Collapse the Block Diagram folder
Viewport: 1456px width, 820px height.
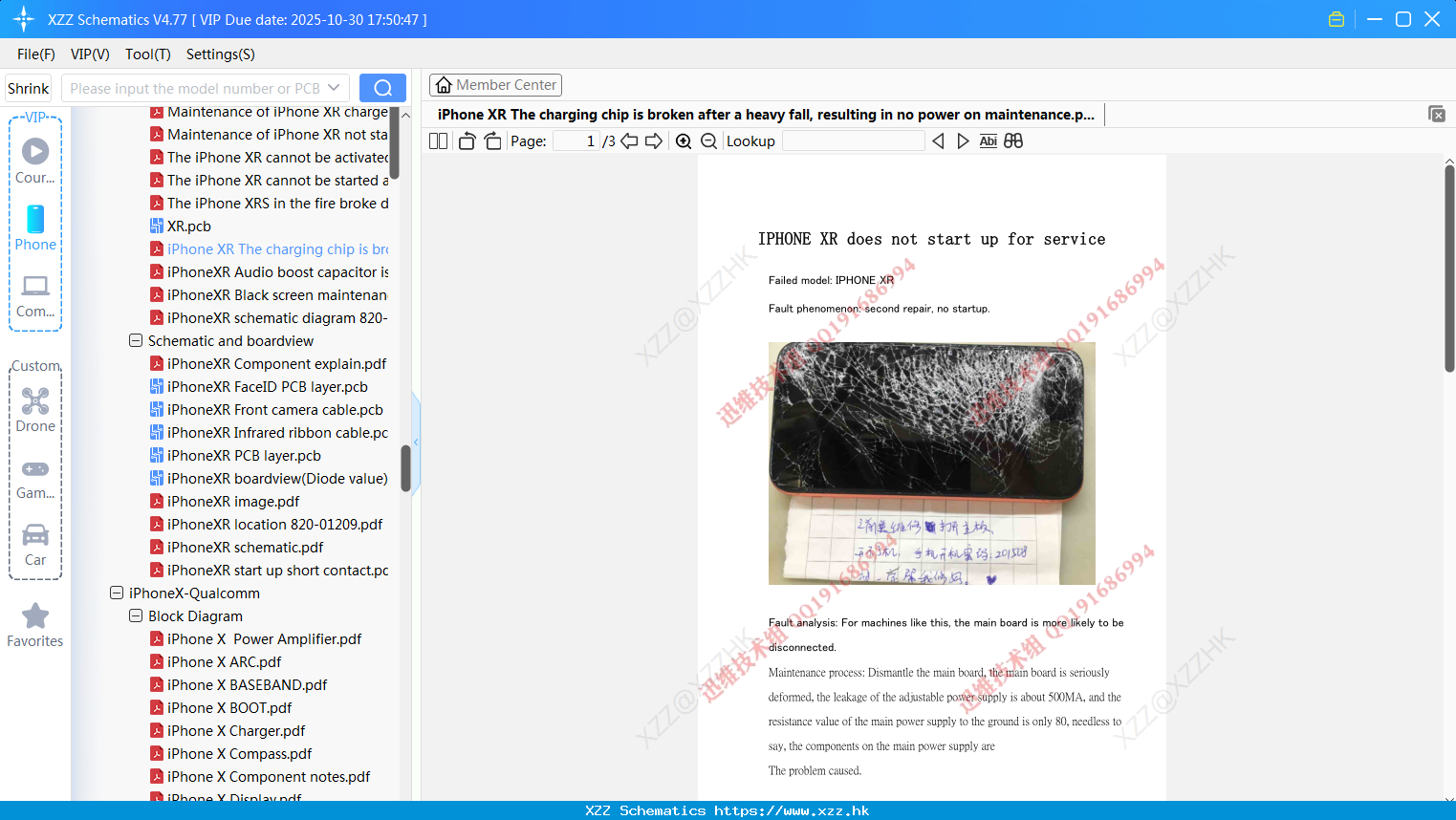(x=136, y=616)
